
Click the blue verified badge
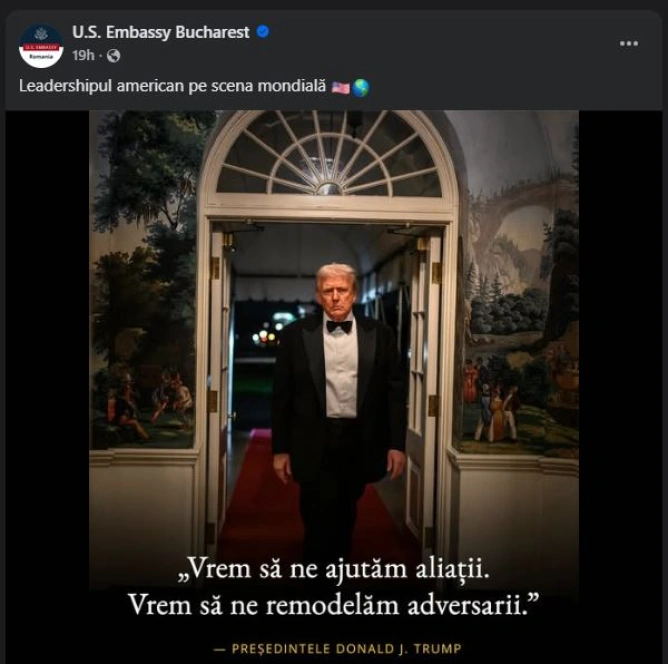[263, 33]
